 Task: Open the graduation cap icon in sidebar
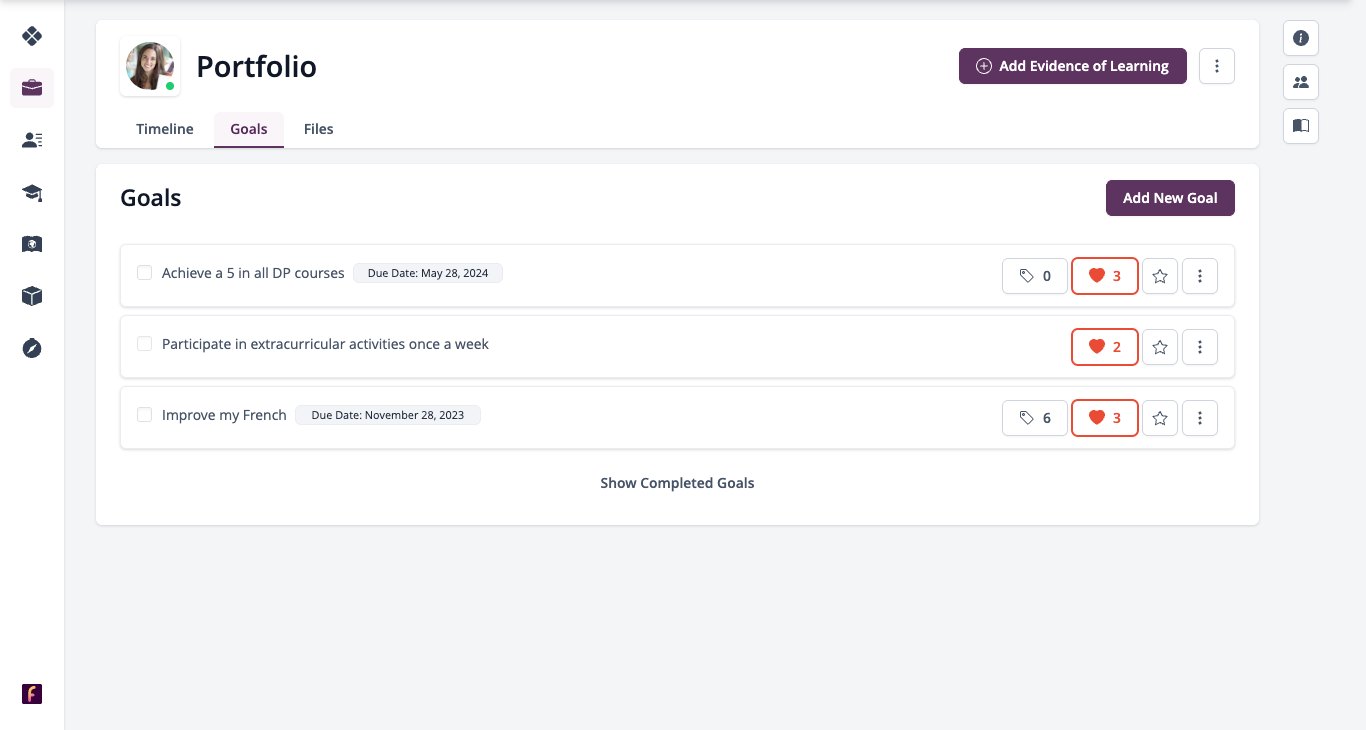[32, 192]
